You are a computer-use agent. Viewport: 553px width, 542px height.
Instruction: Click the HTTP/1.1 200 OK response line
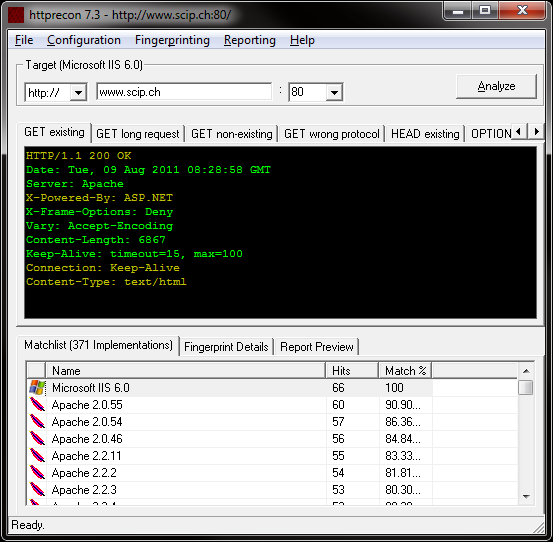click(x=79, y=156)
